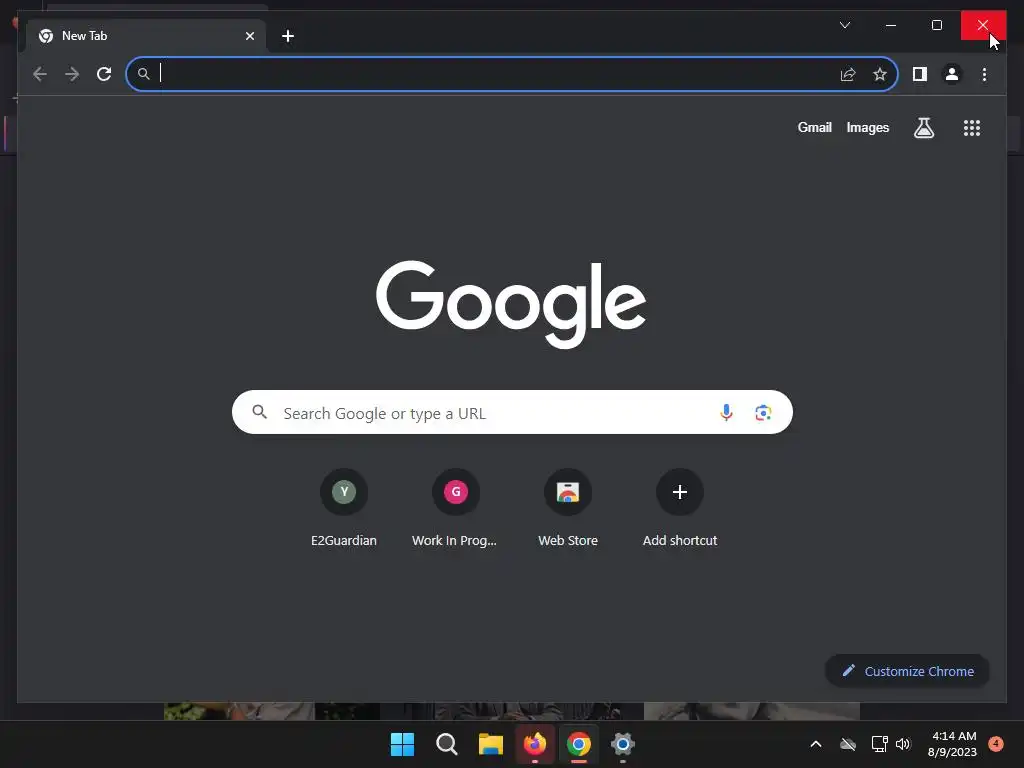Search by image with Lens icon

click(x=763, y=413)
